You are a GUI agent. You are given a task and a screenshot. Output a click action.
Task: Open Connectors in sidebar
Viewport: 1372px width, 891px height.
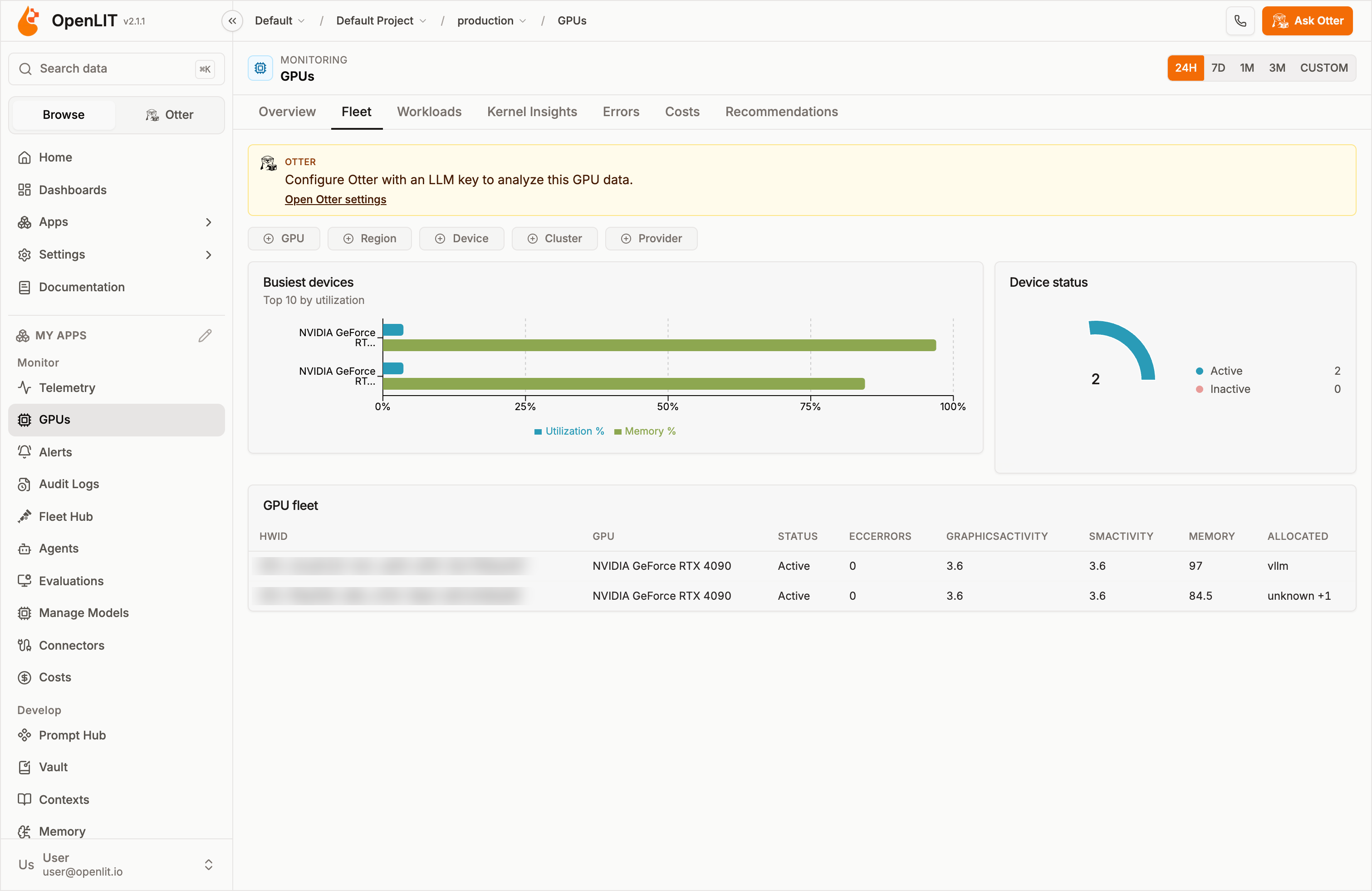point(117,645)
